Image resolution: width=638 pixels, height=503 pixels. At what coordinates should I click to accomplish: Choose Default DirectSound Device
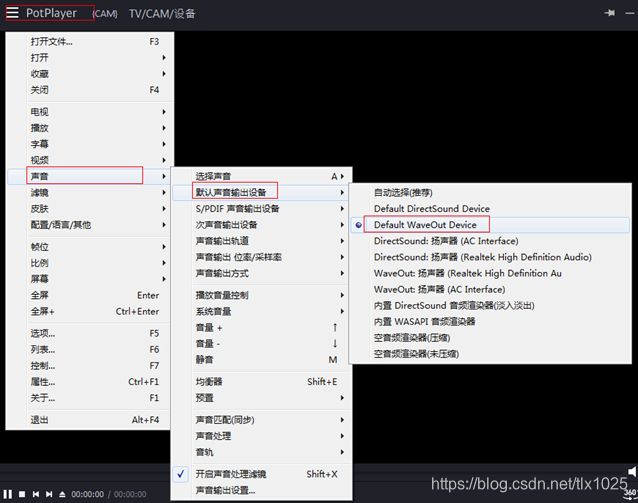point(490,209)
